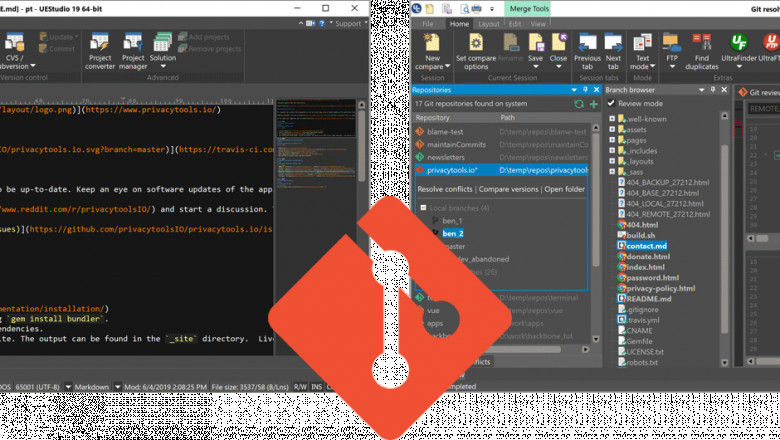Close the Branch browser panel
The image size is (780, 440).
pyautogui.click(x=724, y=89)
